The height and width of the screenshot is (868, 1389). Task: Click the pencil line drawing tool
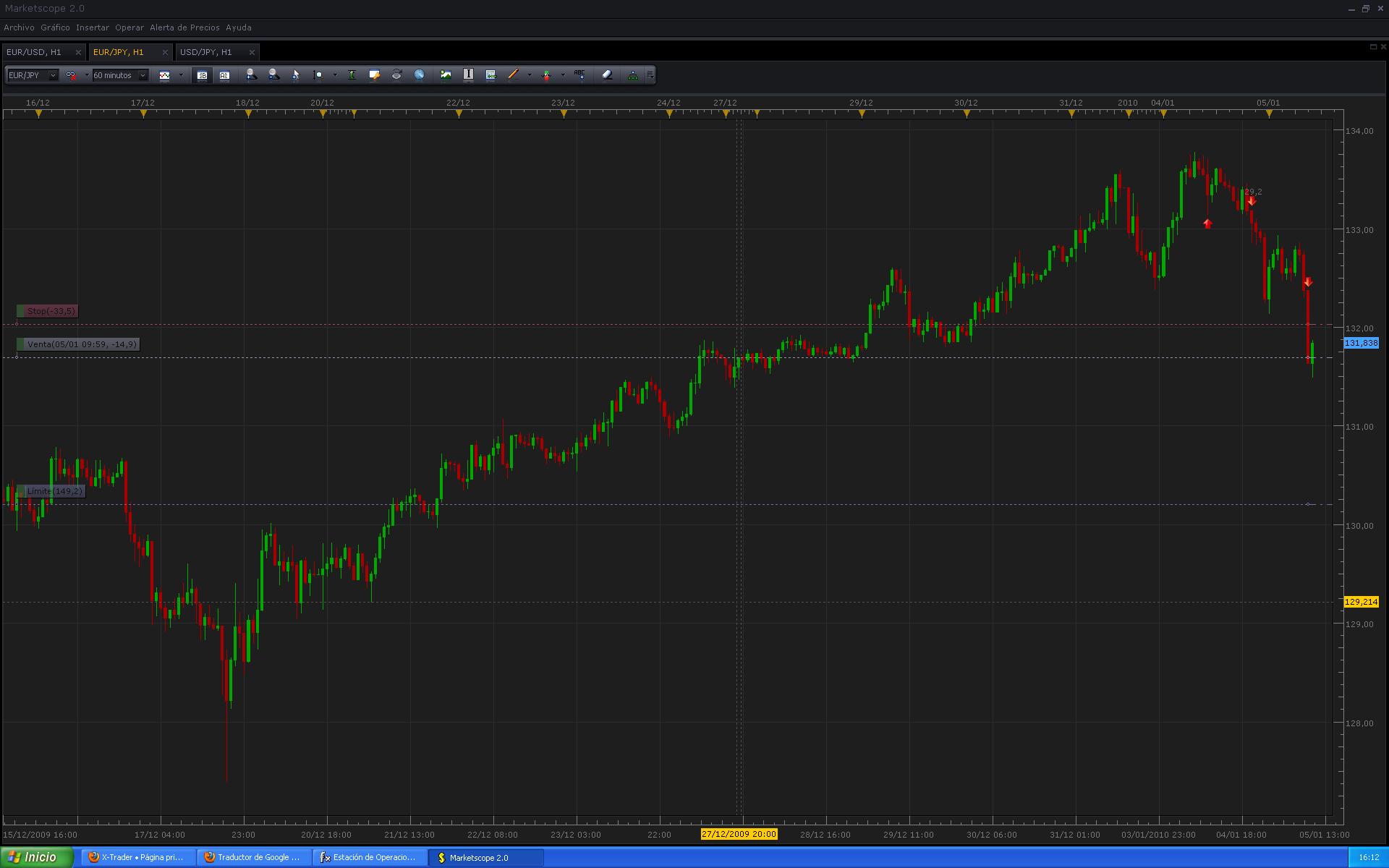click(x=513, y=75)
